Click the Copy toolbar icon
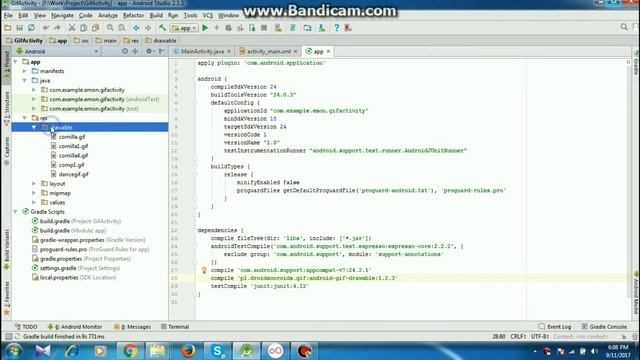Image resolution: width=640 pixels, height=360 pixels. (x=83, y=28)
